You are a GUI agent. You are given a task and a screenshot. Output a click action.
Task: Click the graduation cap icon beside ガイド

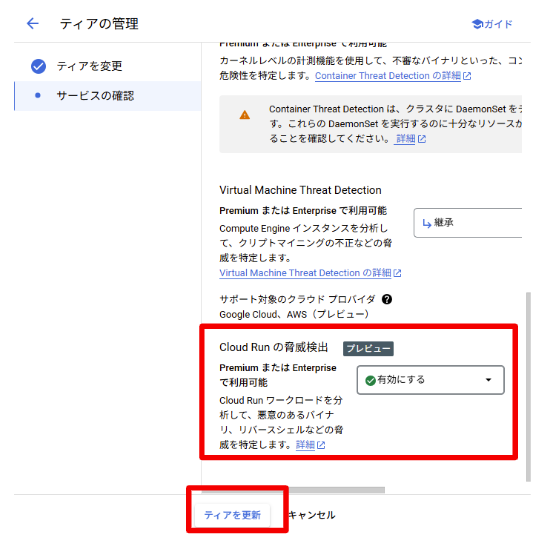[x=477, y=24]
